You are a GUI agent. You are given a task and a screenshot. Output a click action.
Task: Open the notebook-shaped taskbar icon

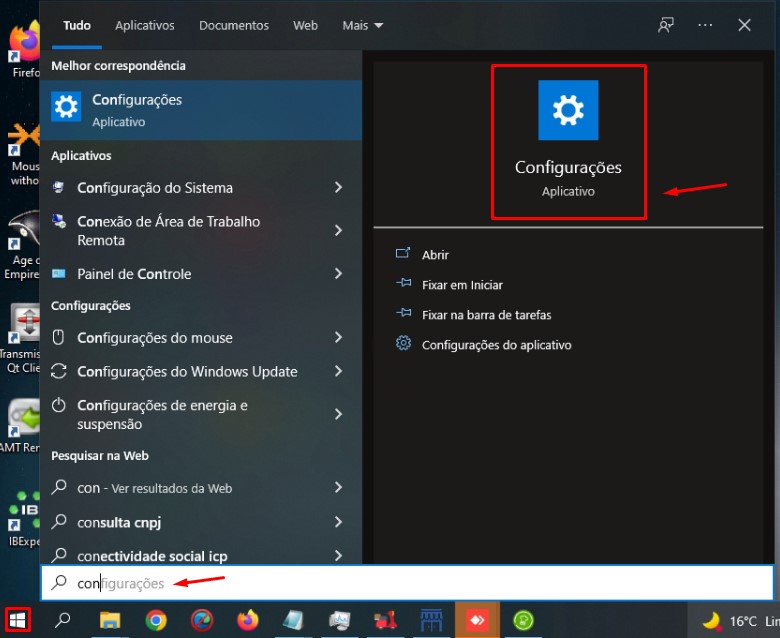coord(293,620)
